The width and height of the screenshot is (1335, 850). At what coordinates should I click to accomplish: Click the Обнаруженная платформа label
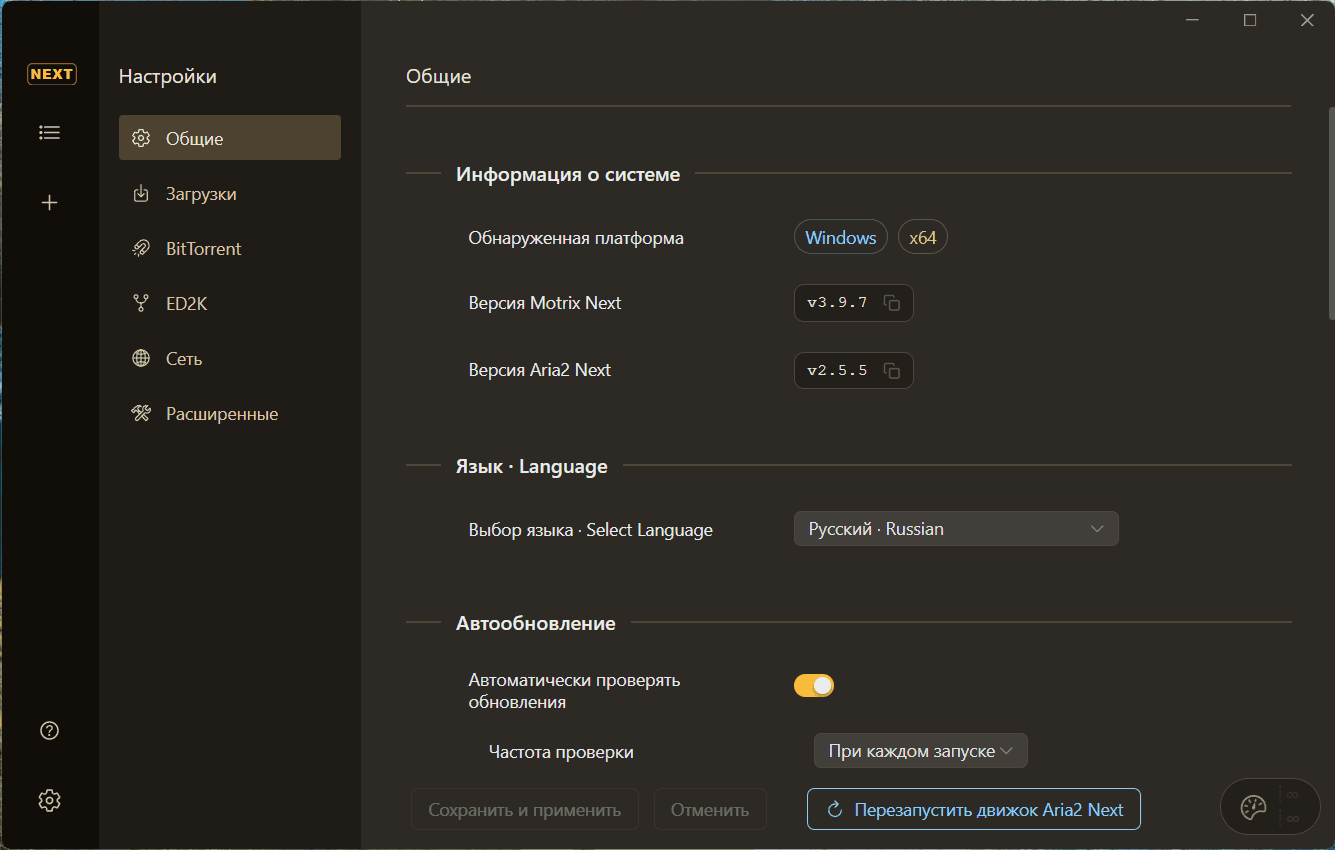(576, 238)
